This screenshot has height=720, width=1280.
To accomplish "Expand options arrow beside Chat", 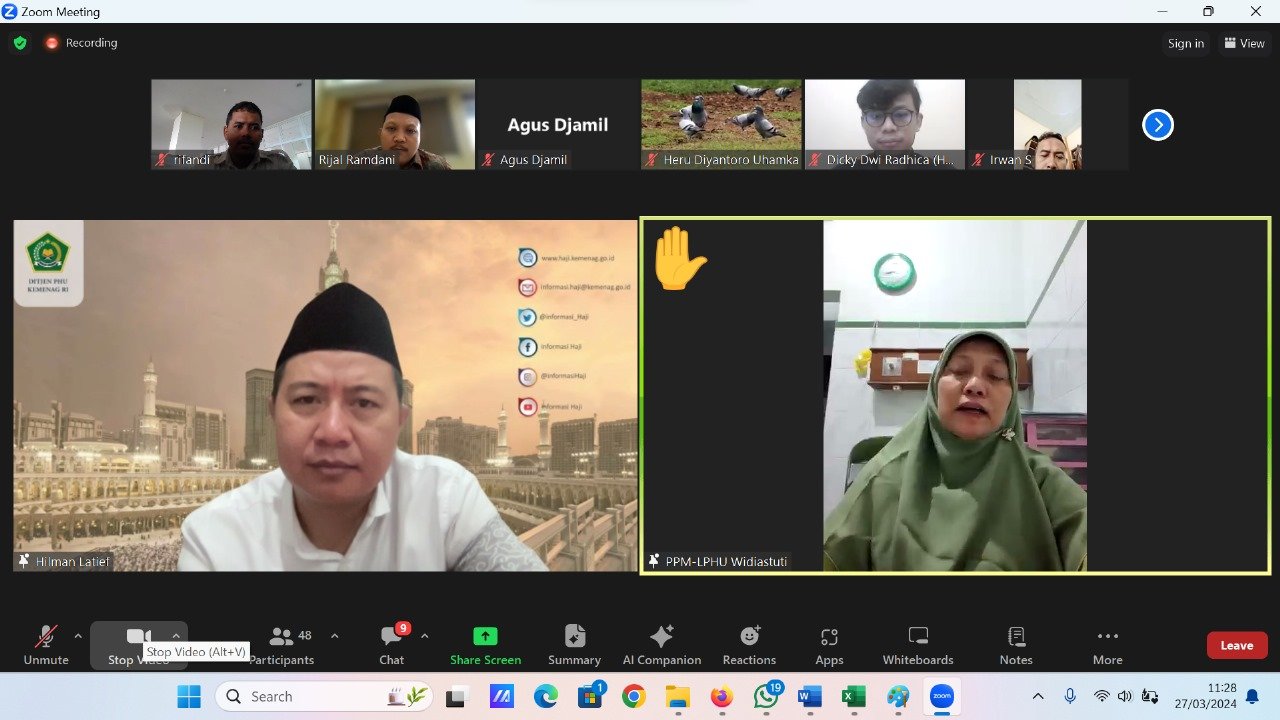I will click(x=424, y=636).
